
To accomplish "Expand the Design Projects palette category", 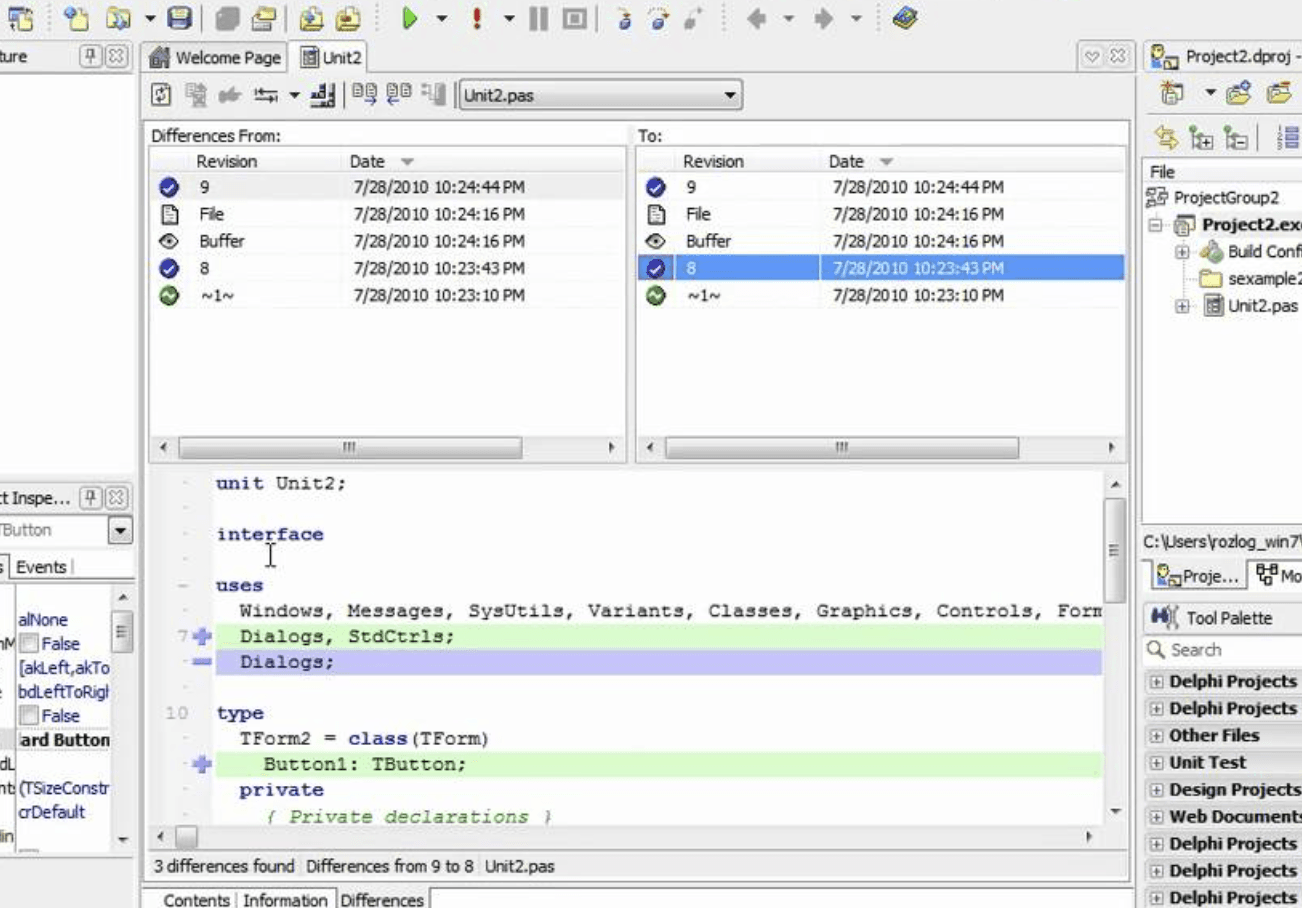I will (x=1156, y=789).
